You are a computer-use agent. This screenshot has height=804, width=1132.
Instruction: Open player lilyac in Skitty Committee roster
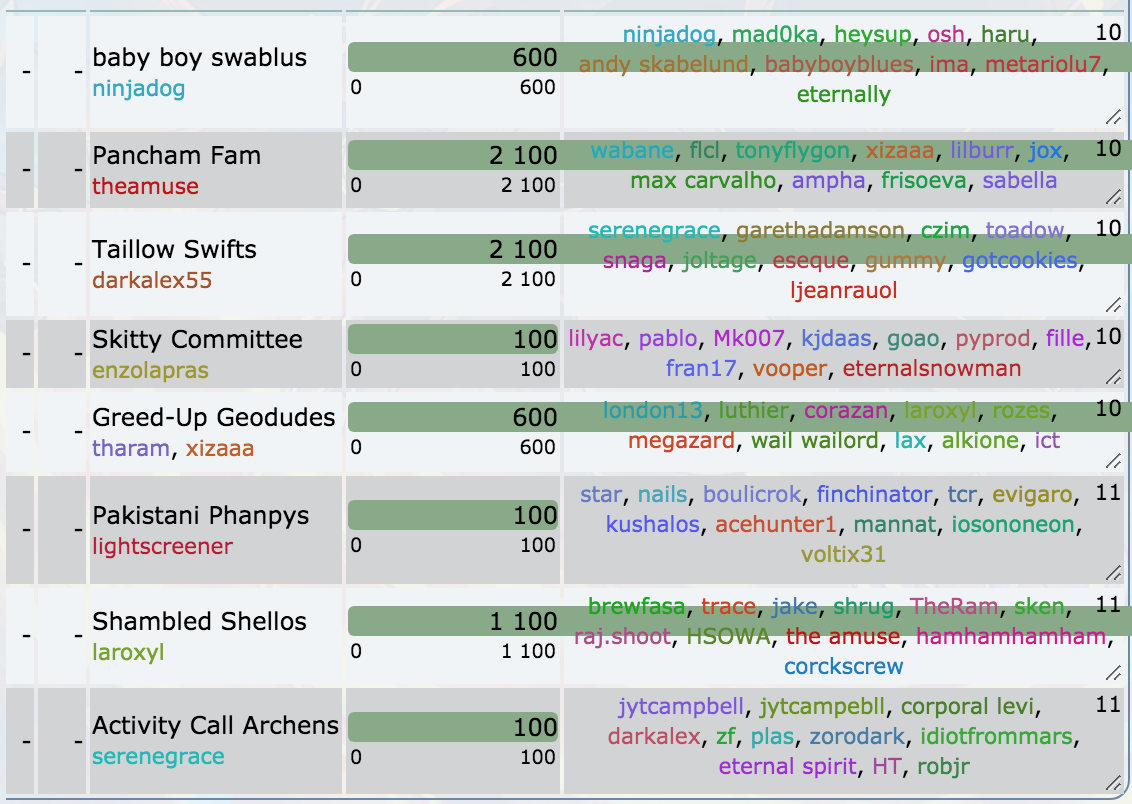pyautogui.click(x=596, y=338)
